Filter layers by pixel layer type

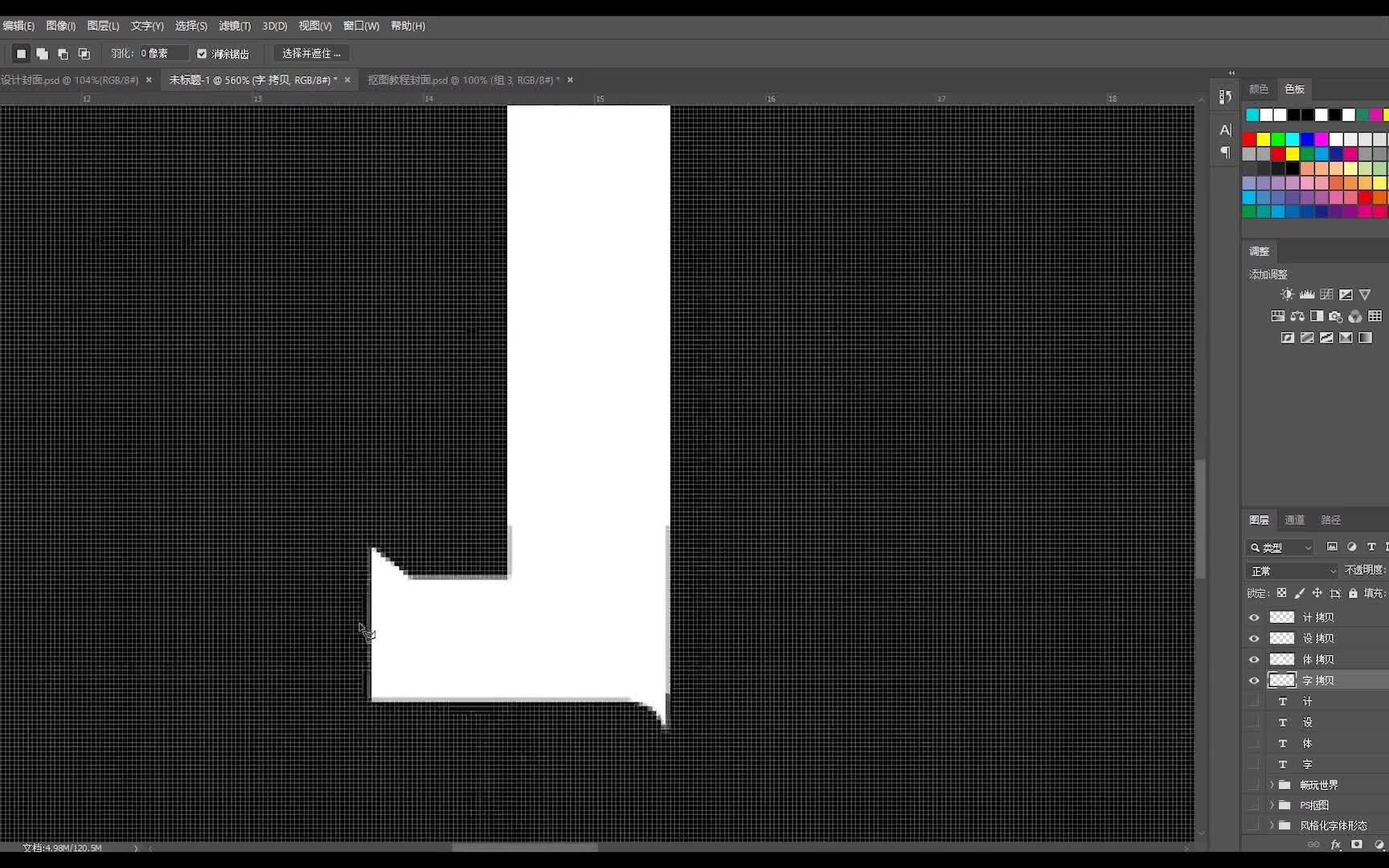click(1332, 547)
